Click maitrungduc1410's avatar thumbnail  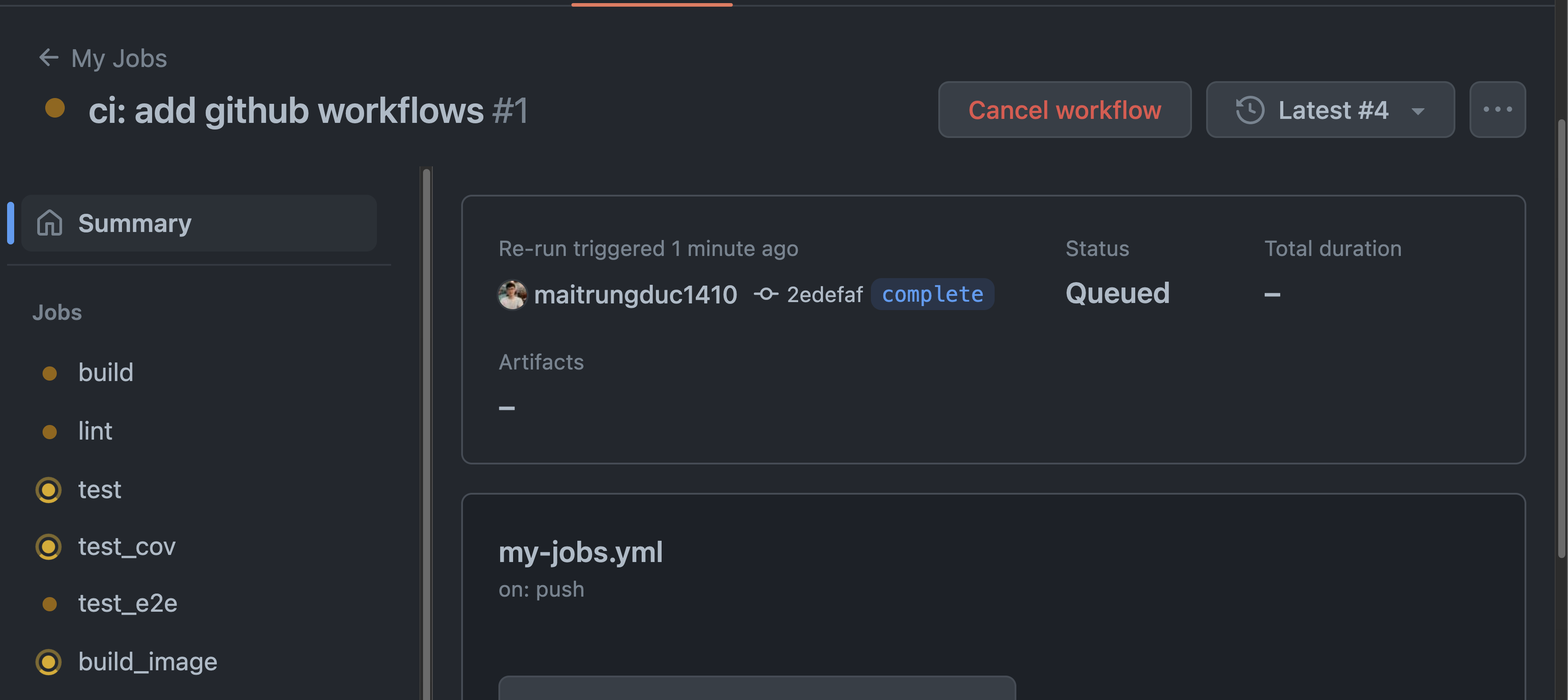(x=513, y=294)
